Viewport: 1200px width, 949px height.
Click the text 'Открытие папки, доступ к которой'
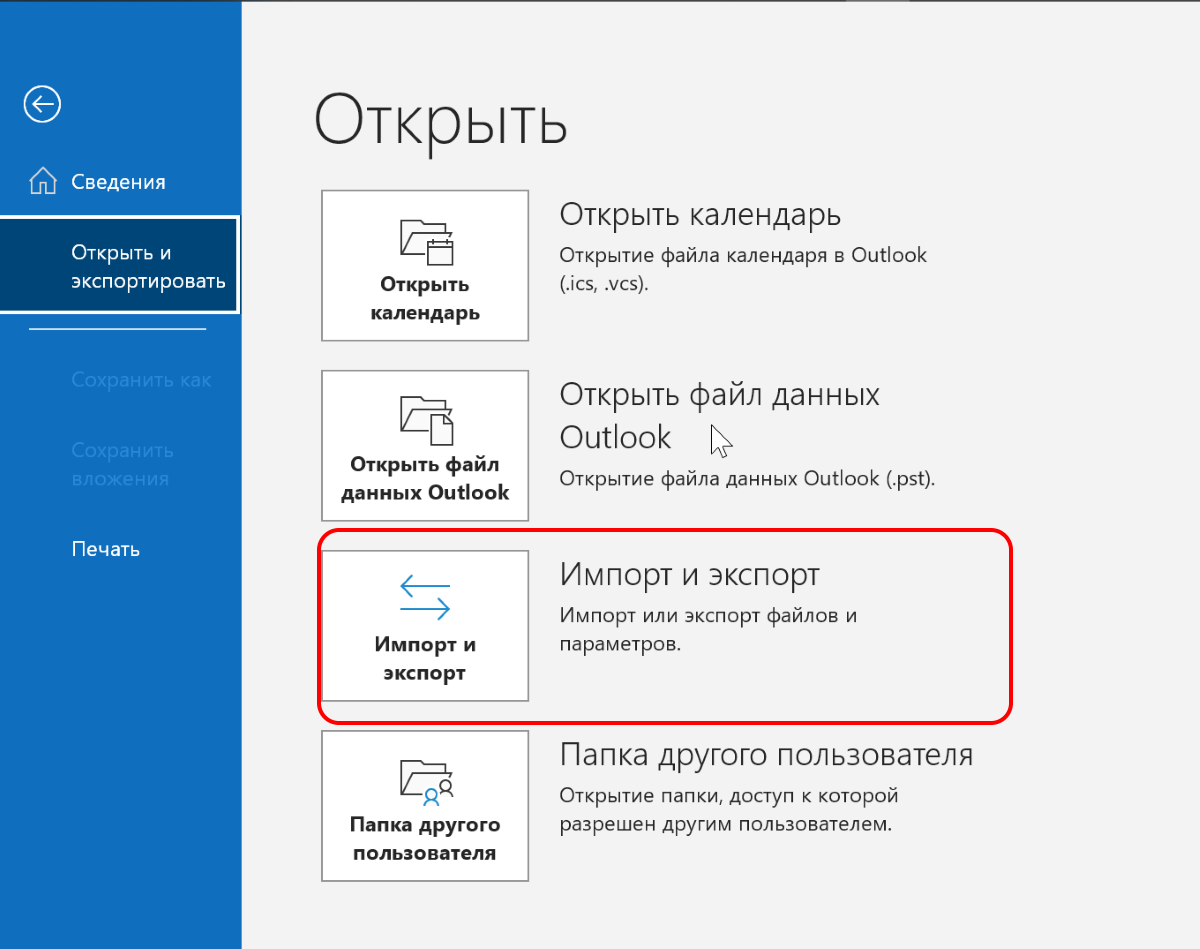click(x=729, y=796)
